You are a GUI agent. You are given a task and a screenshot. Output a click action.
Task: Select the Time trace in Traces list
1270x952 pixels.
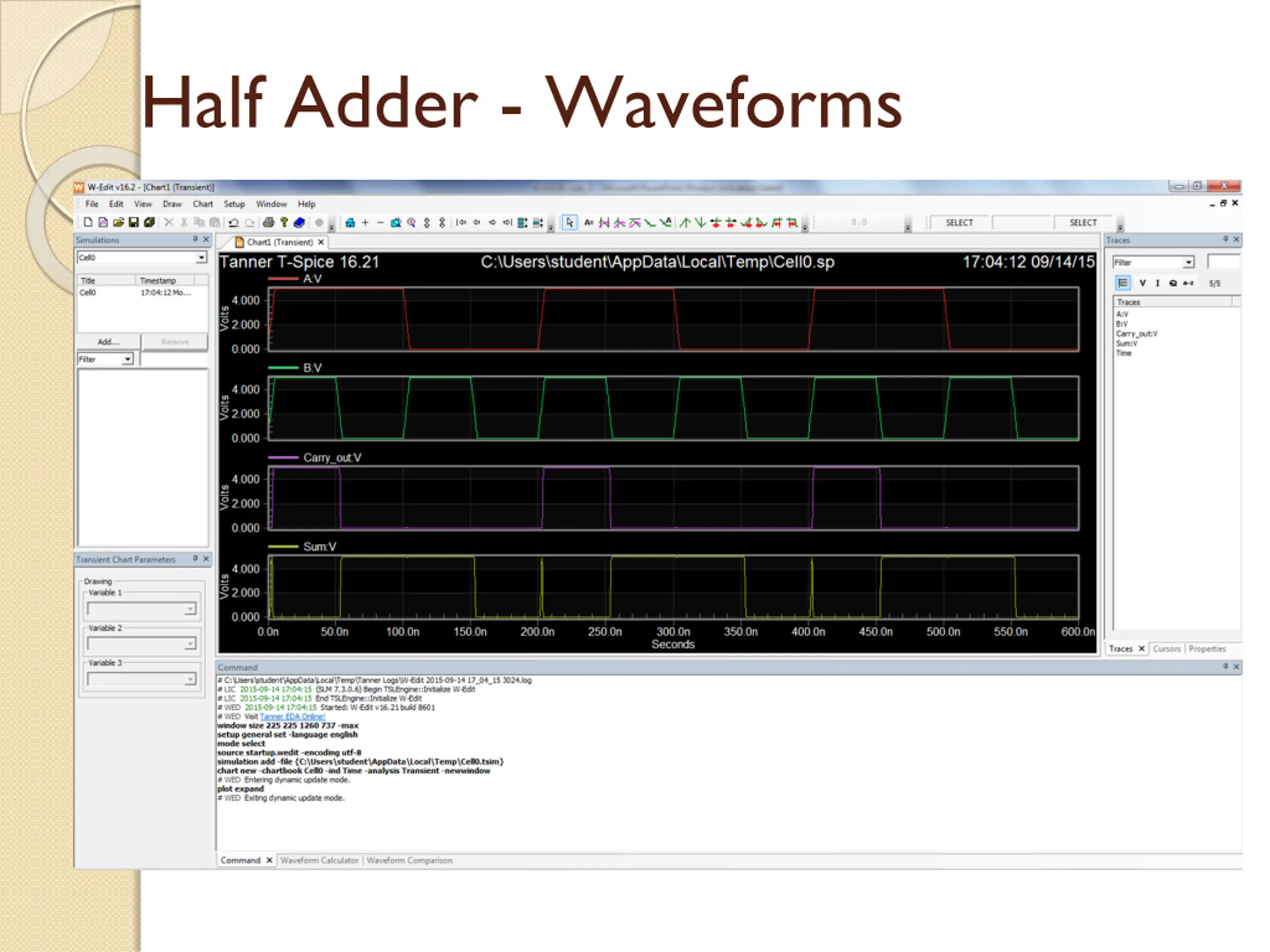pos(1124,354)
